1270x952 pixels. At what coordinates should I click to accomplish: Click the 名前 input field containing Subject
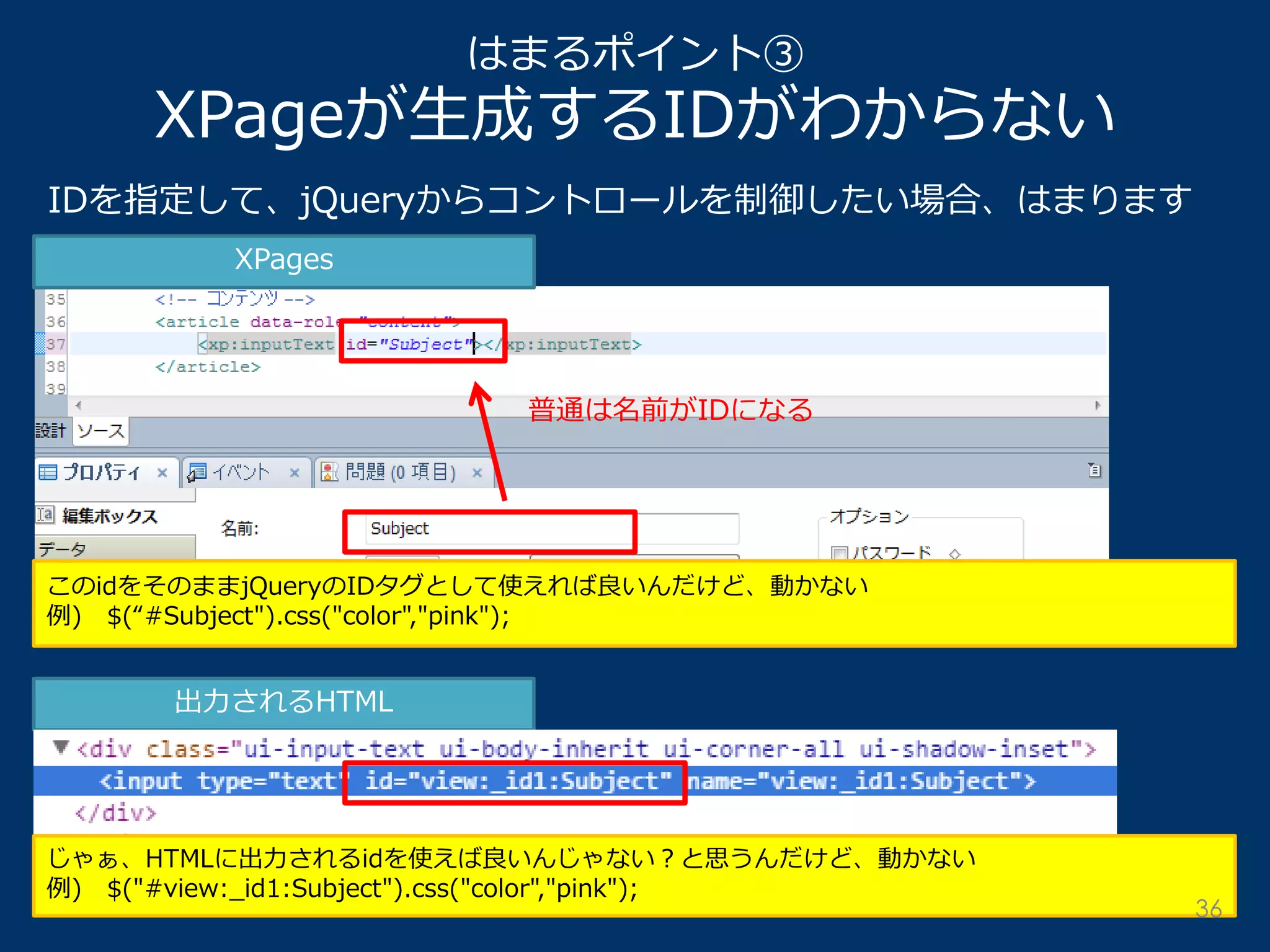click(552, 529)
